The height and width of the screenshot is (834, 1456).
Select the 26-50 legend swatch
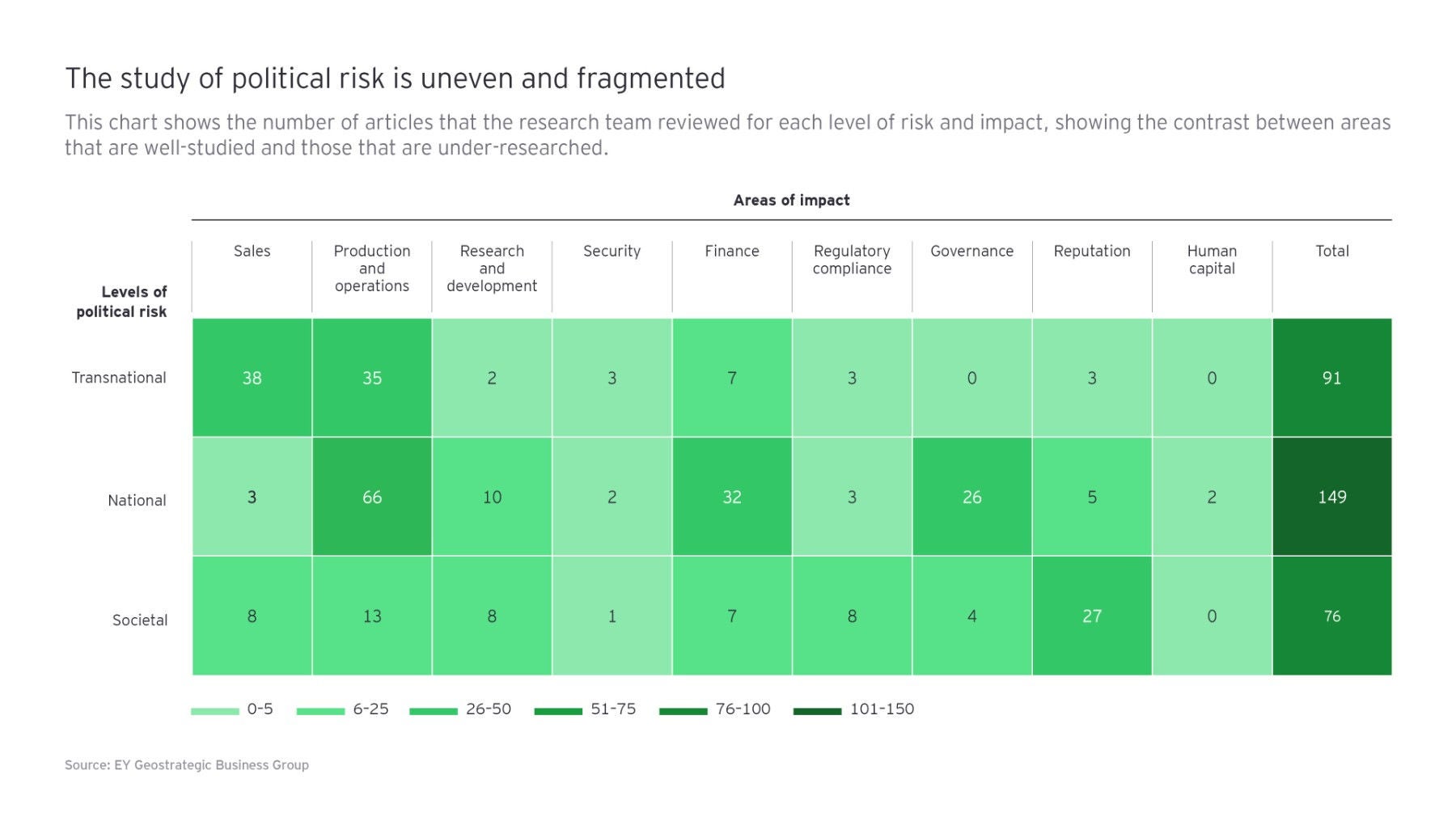434,712
